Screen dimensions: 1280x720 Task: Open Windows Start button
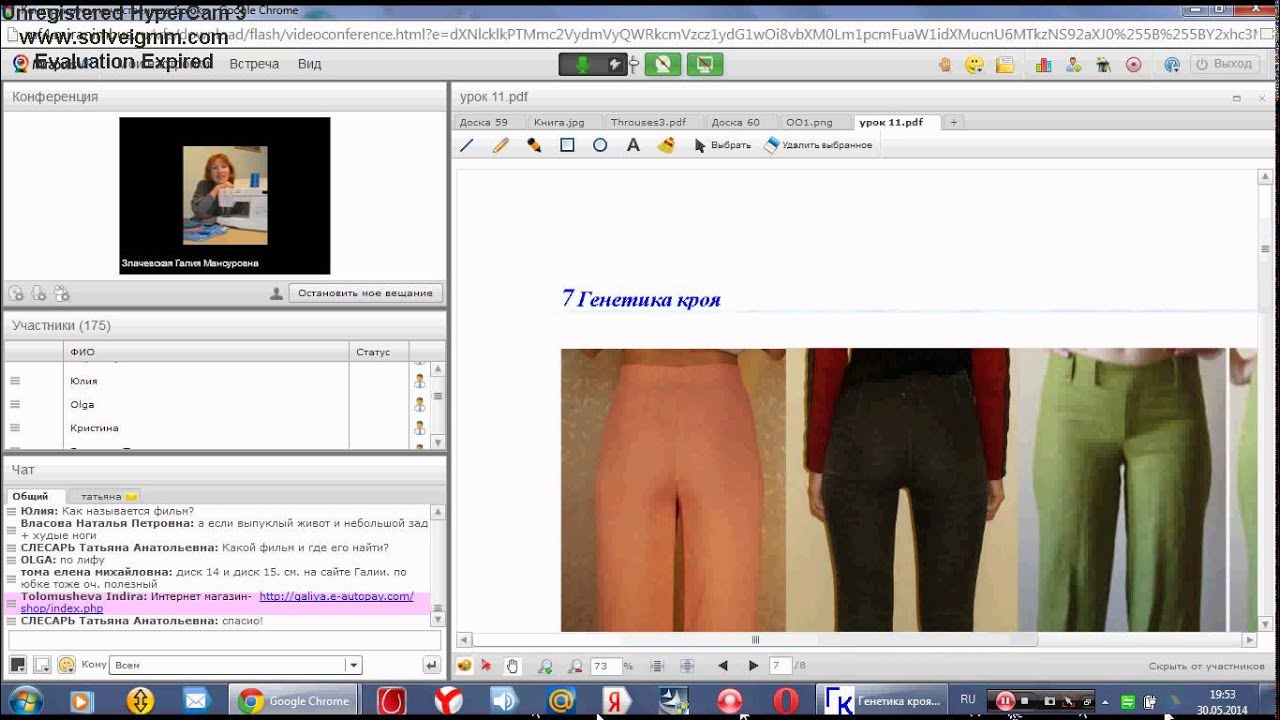(24, 700)
